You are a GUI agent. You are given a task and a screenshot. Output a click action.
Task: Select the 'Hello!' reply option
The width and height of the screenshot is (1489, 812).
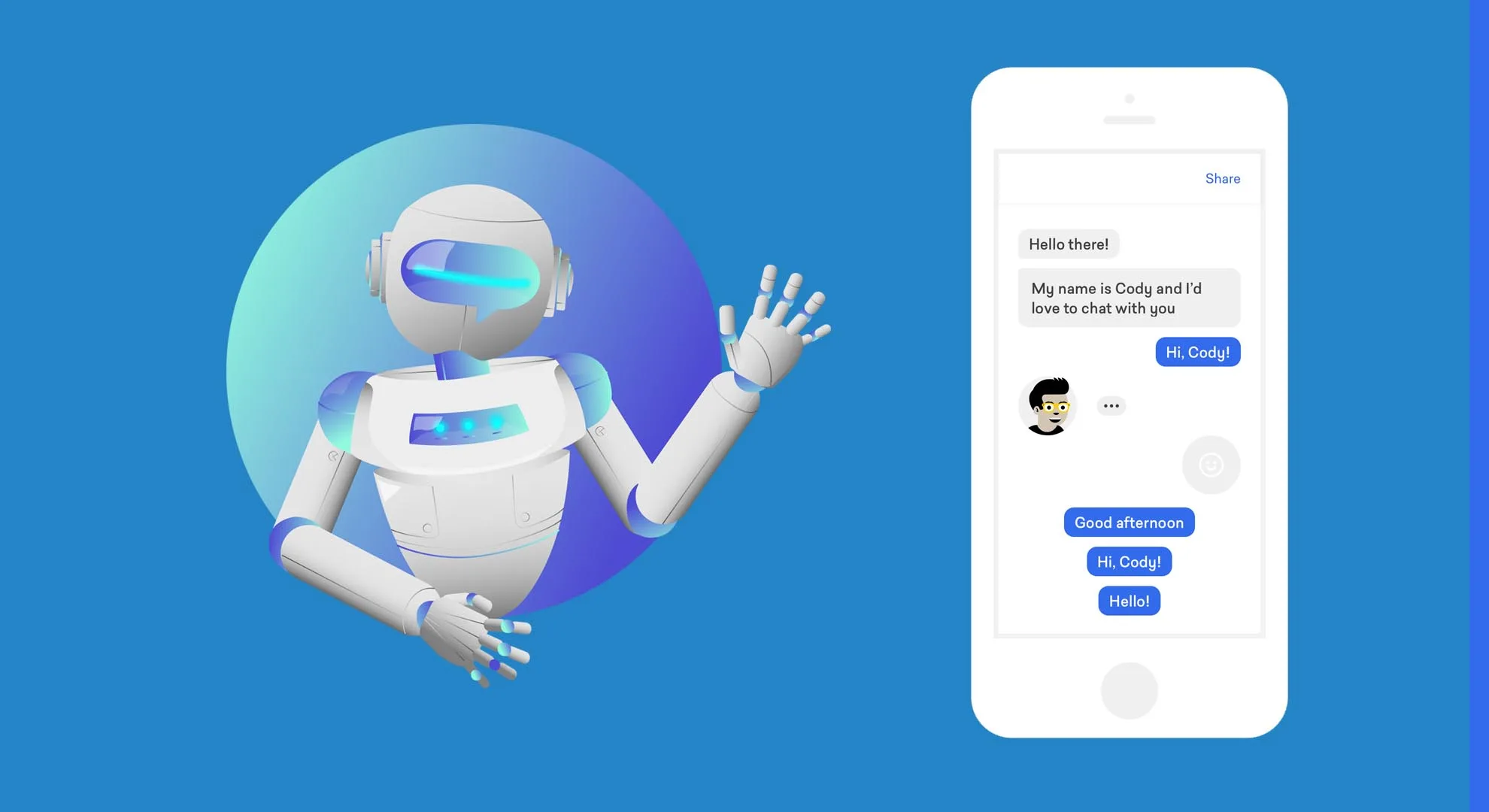click(x=1128, y=600)
